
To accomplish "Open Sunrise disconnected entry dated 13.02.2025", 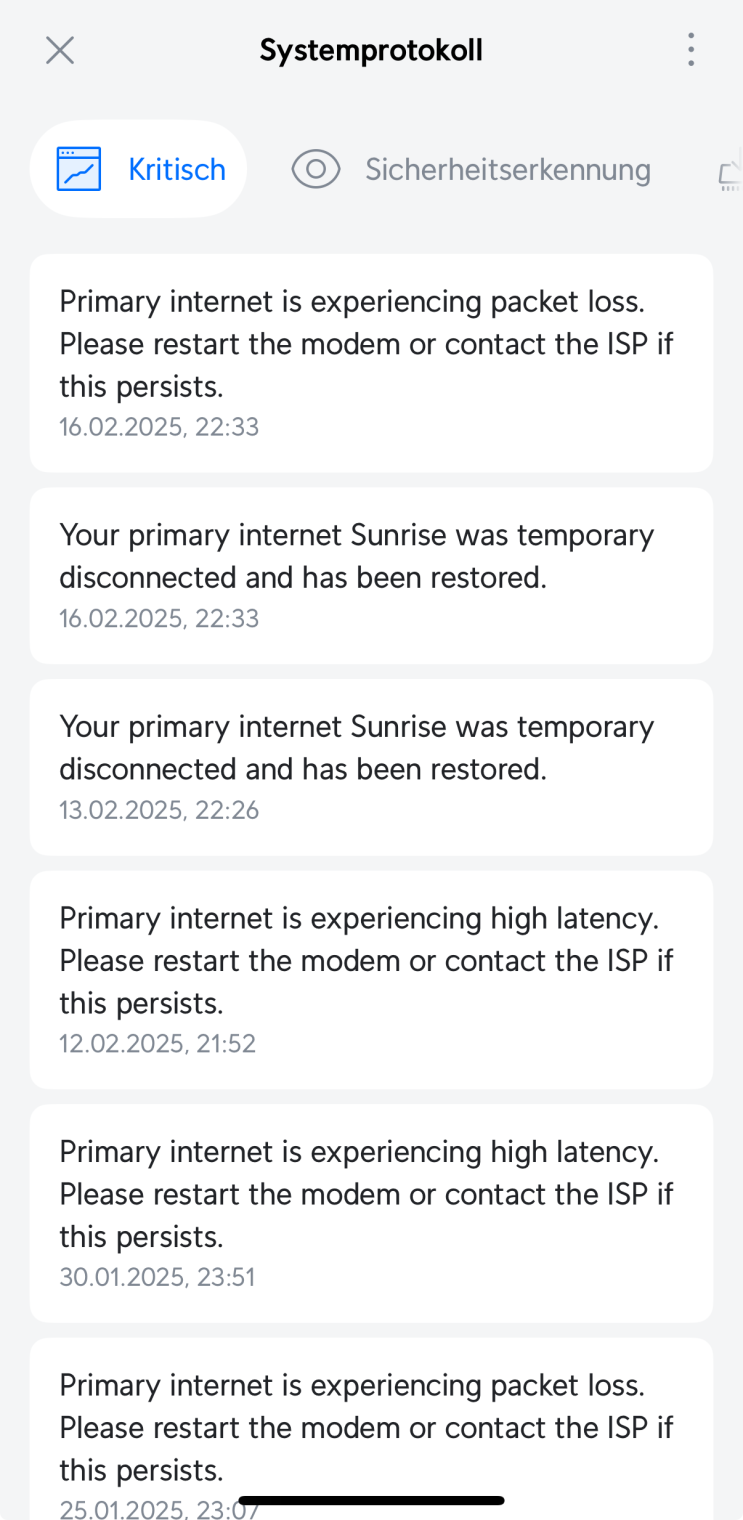I will click(371, 747).
